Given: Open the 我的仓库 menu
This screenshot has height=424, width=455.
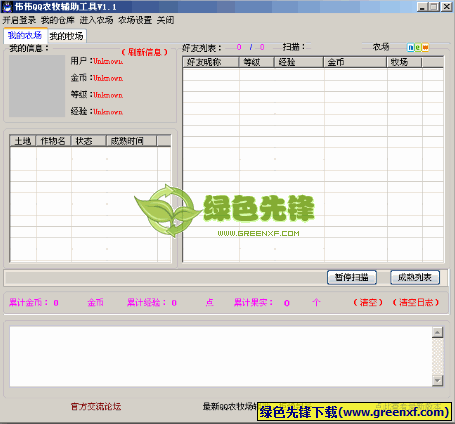Looking at the screenshot, I should (58, 20).
